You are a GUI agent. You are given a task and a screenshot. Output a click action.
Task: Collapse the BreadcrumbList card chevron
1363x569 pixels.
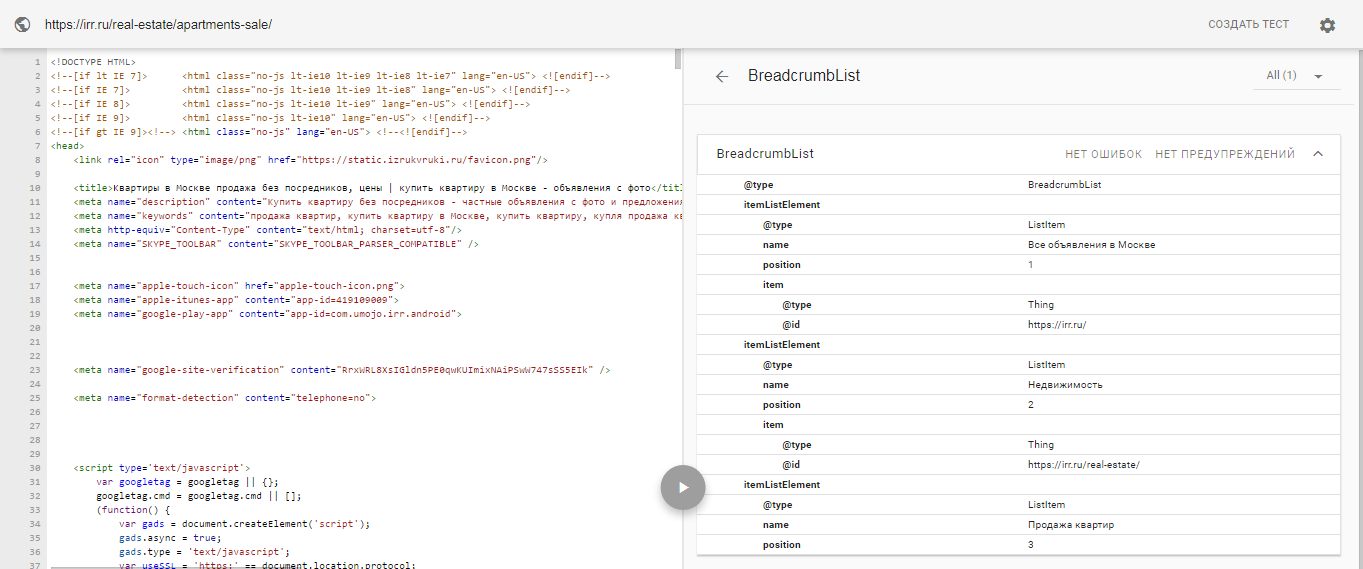[x=1318, y=154]
